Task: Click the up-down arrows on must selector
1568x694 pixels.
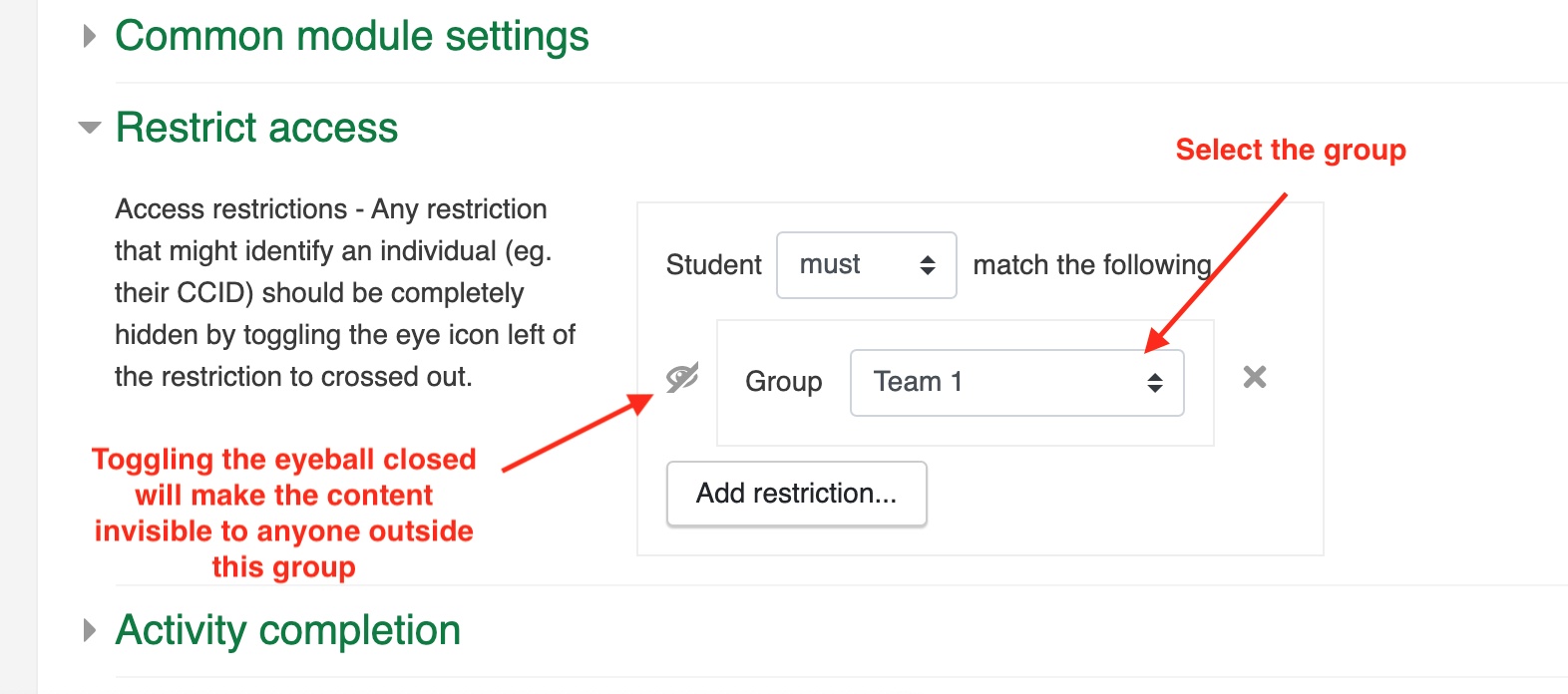Action: [928, 265]
